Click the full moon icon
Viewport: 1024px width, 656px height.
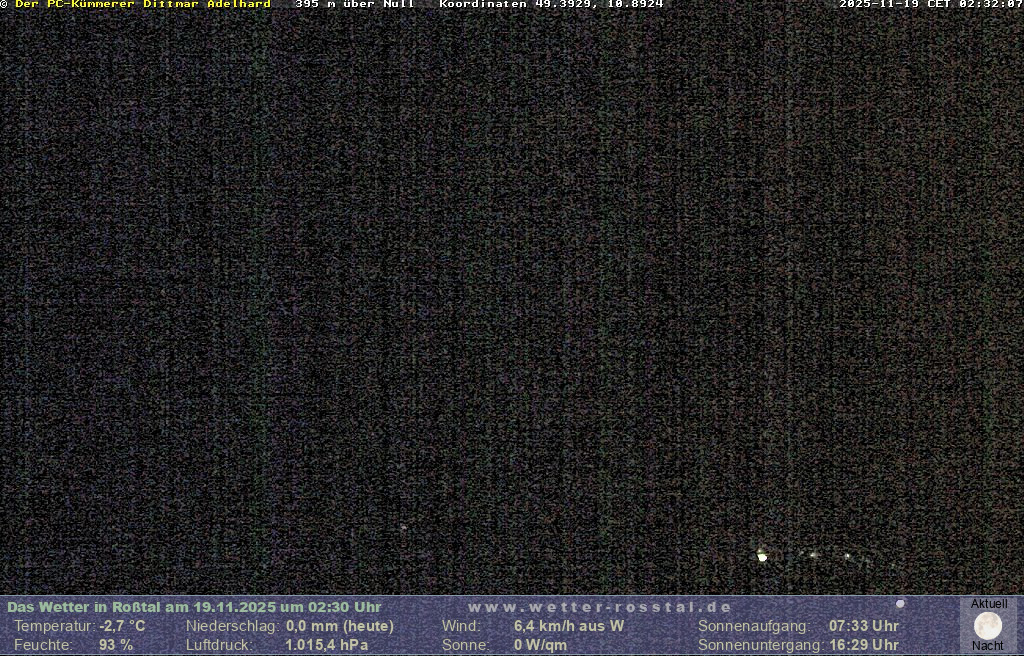(988, 625)
